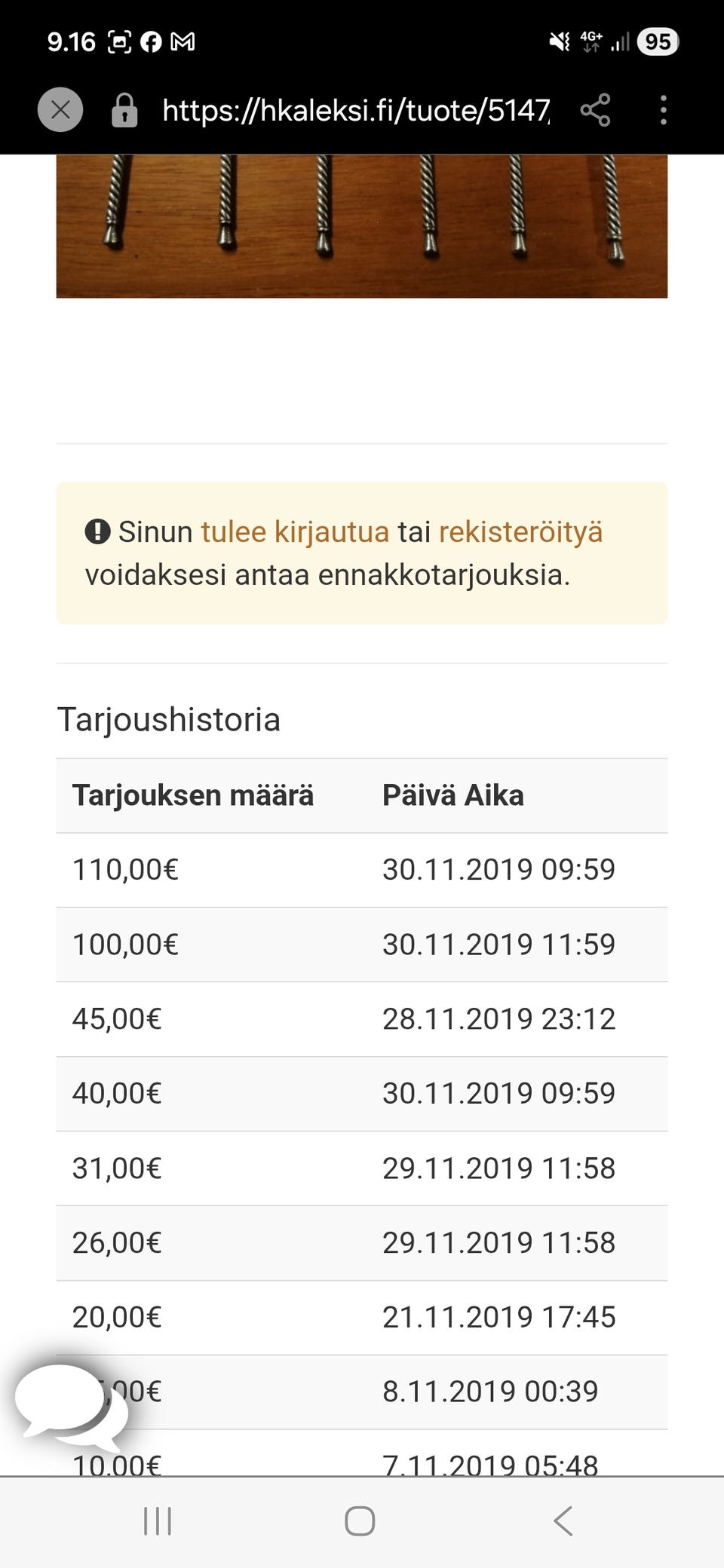The height and width of the screenshot is (1568, 724).
Task: Tap the screenshot notification icon
Action: click(121, 41)
